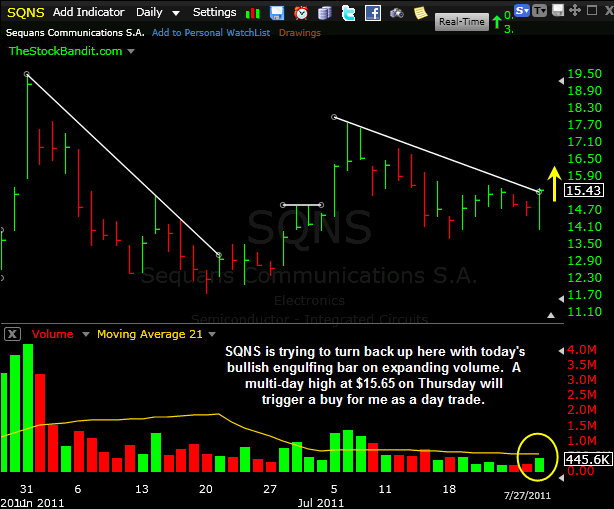The width and height of the screenshot is (614, 509).
Task: Click the four-arrow move icon
Action: tap(574, 10)
